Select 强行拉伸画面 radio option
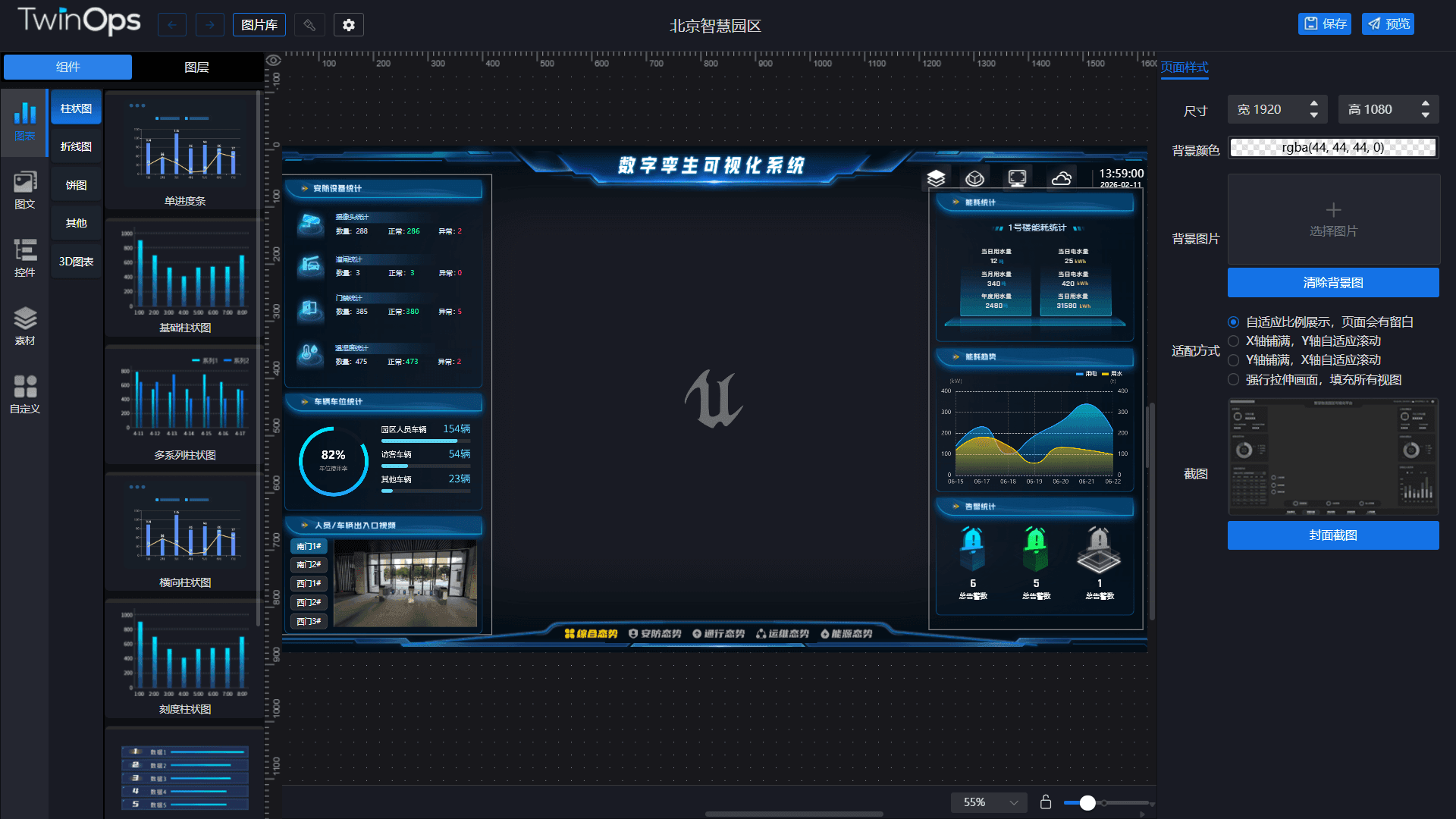This screenshot has width=1456, height=819. click(1234, 380)
